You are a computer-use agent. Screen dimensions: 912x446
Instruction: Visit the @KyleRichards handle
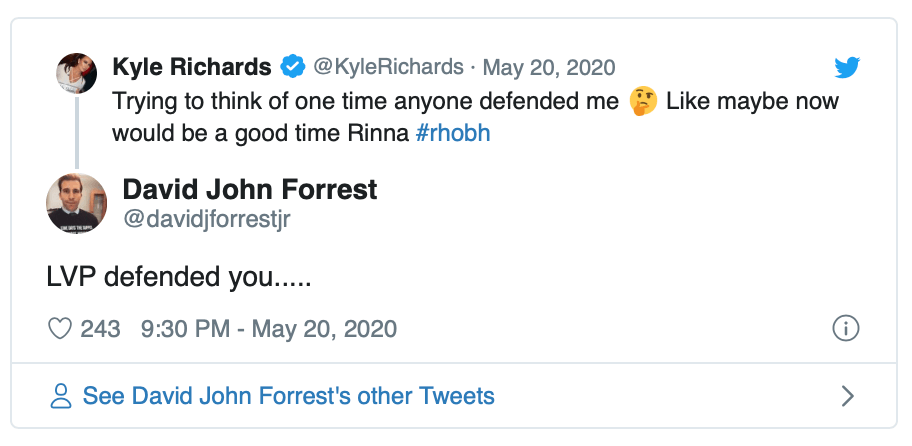[389, 67]
